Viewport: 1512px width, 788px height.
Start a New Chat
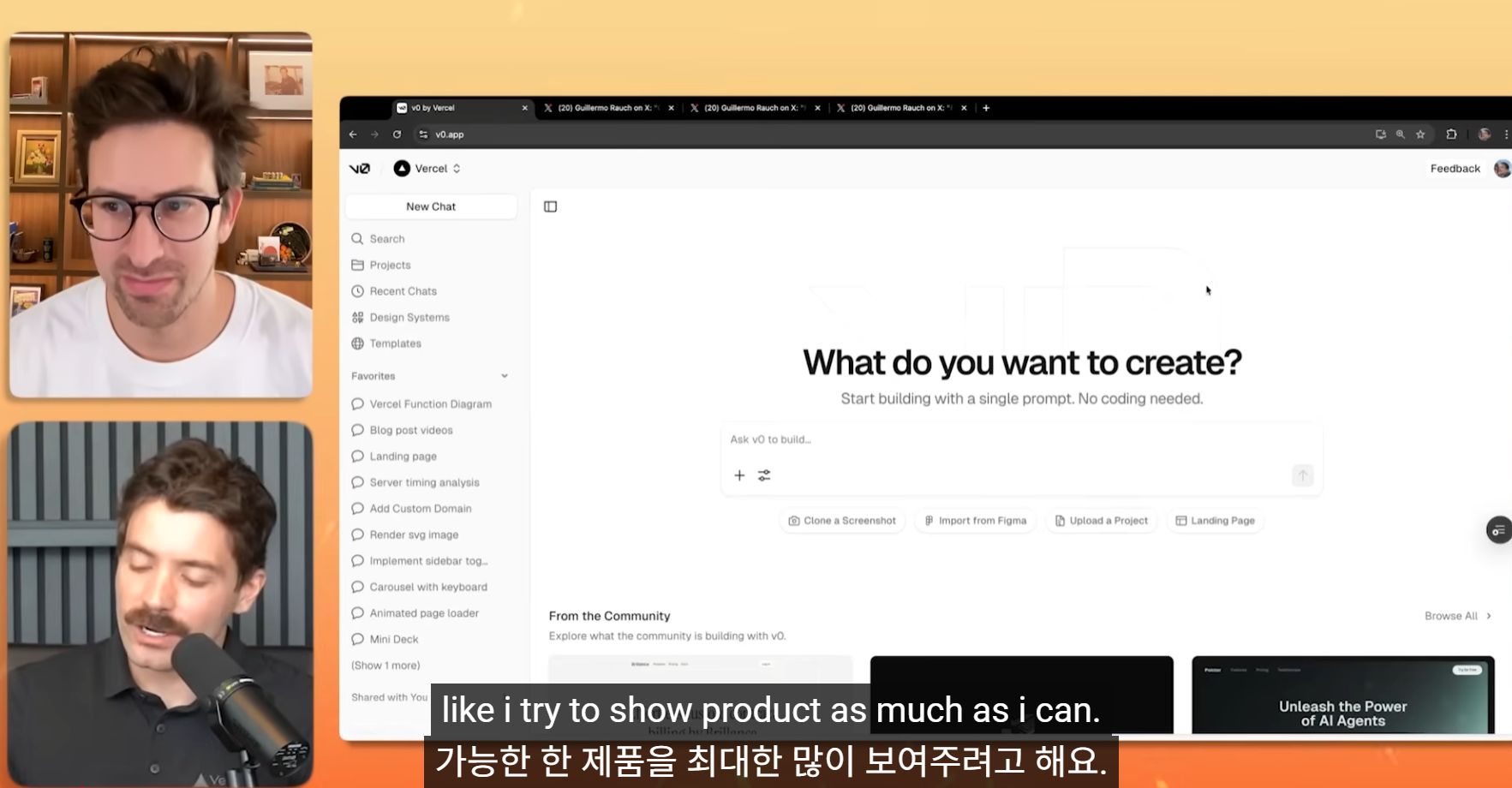431,206
